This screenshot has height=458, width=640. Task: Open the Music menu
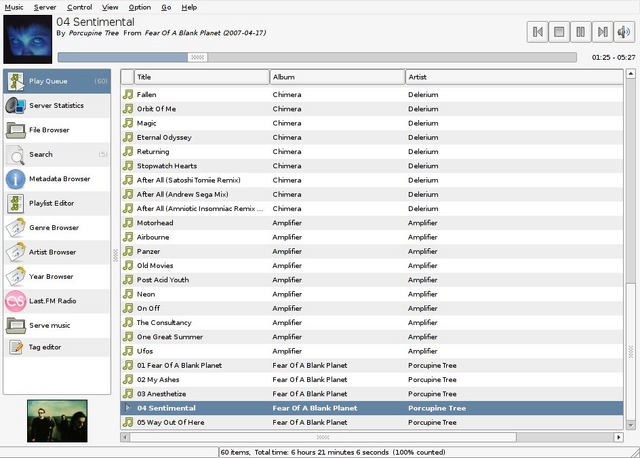[x=14, y=7]
